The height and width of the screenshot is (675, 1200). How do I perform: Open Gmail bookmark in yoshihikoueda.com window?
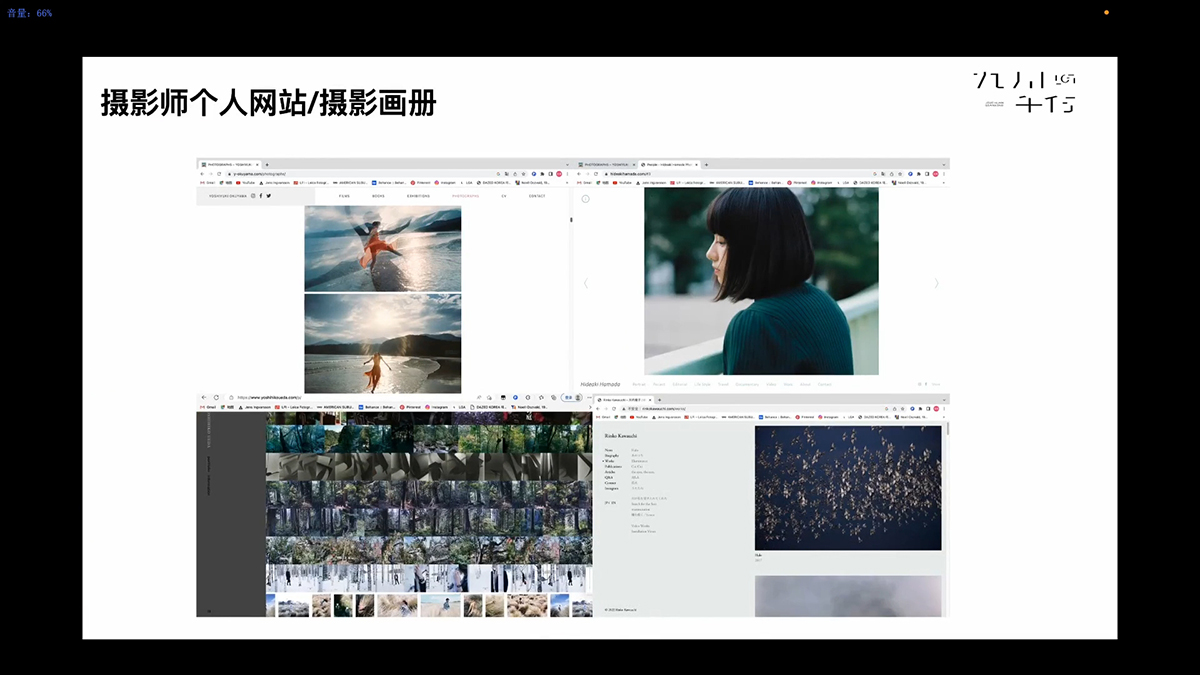click(x=209, y=407)
